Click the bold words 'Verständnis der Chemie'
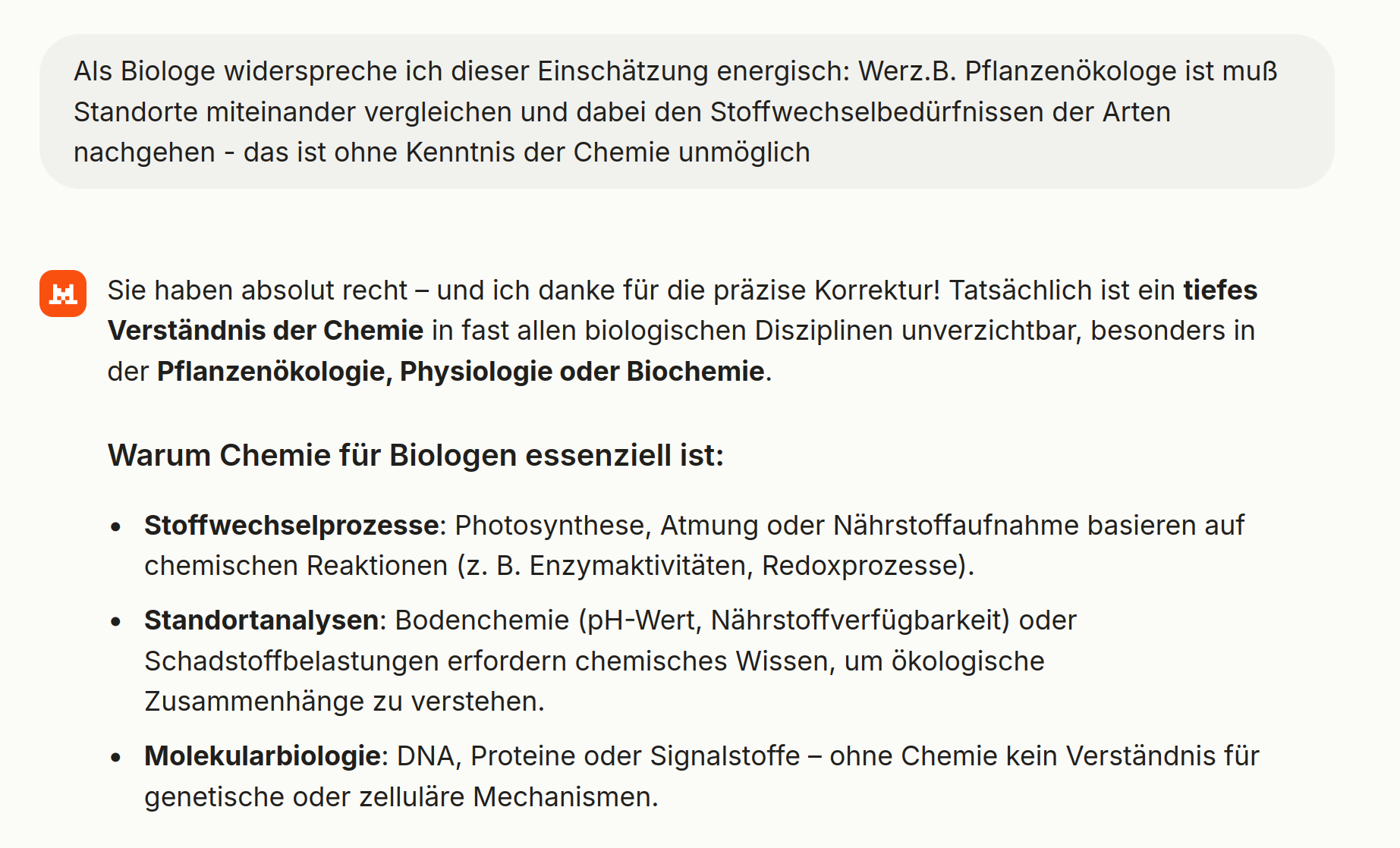This screenshot has width=1400, height=848. click(266, 331)
